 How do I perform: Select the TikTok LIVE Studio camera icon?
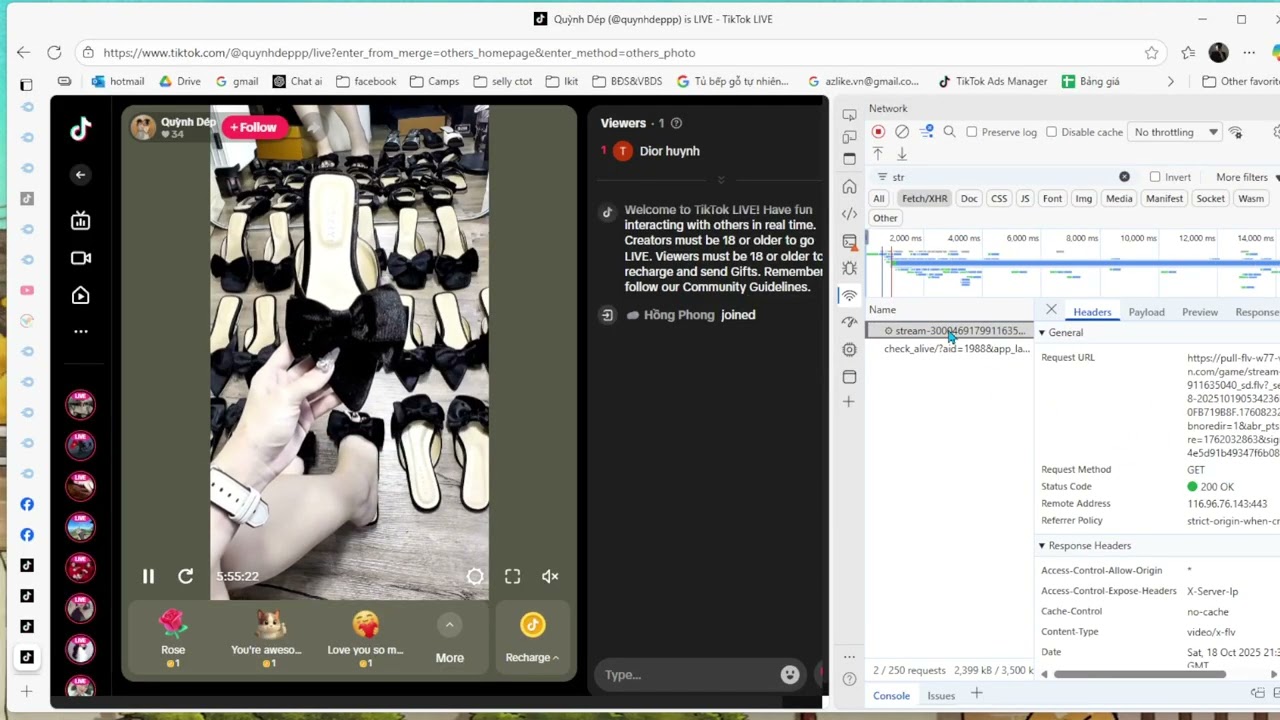coord(80,258)
